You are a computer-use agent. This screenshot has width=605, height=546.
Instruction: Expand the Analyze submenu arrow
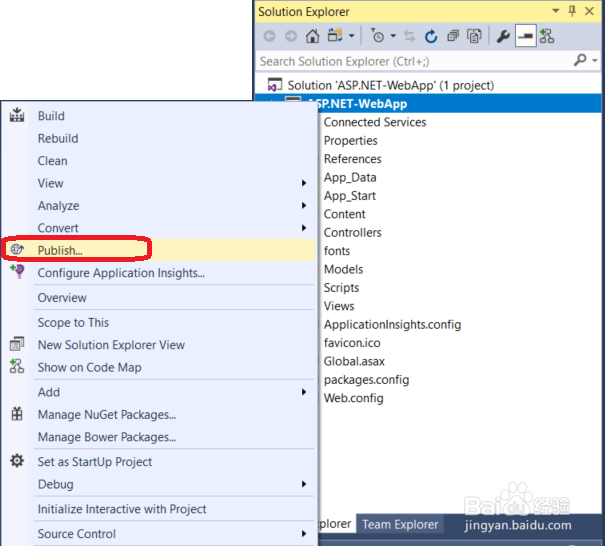click(304, 205)
